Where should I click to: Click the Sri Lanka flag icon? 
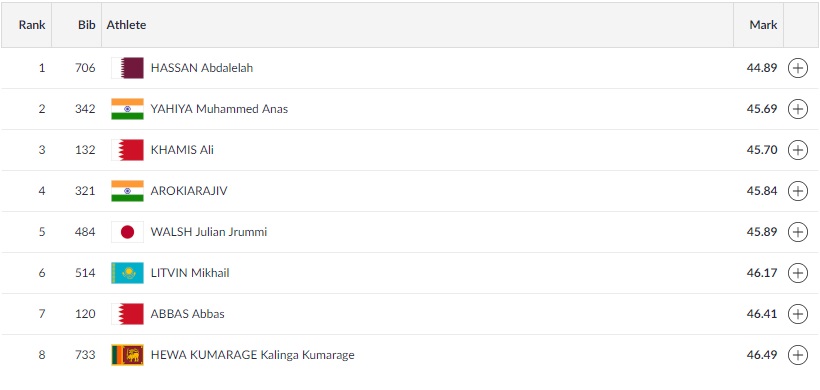pyautogui.click(x=127, y=355)
